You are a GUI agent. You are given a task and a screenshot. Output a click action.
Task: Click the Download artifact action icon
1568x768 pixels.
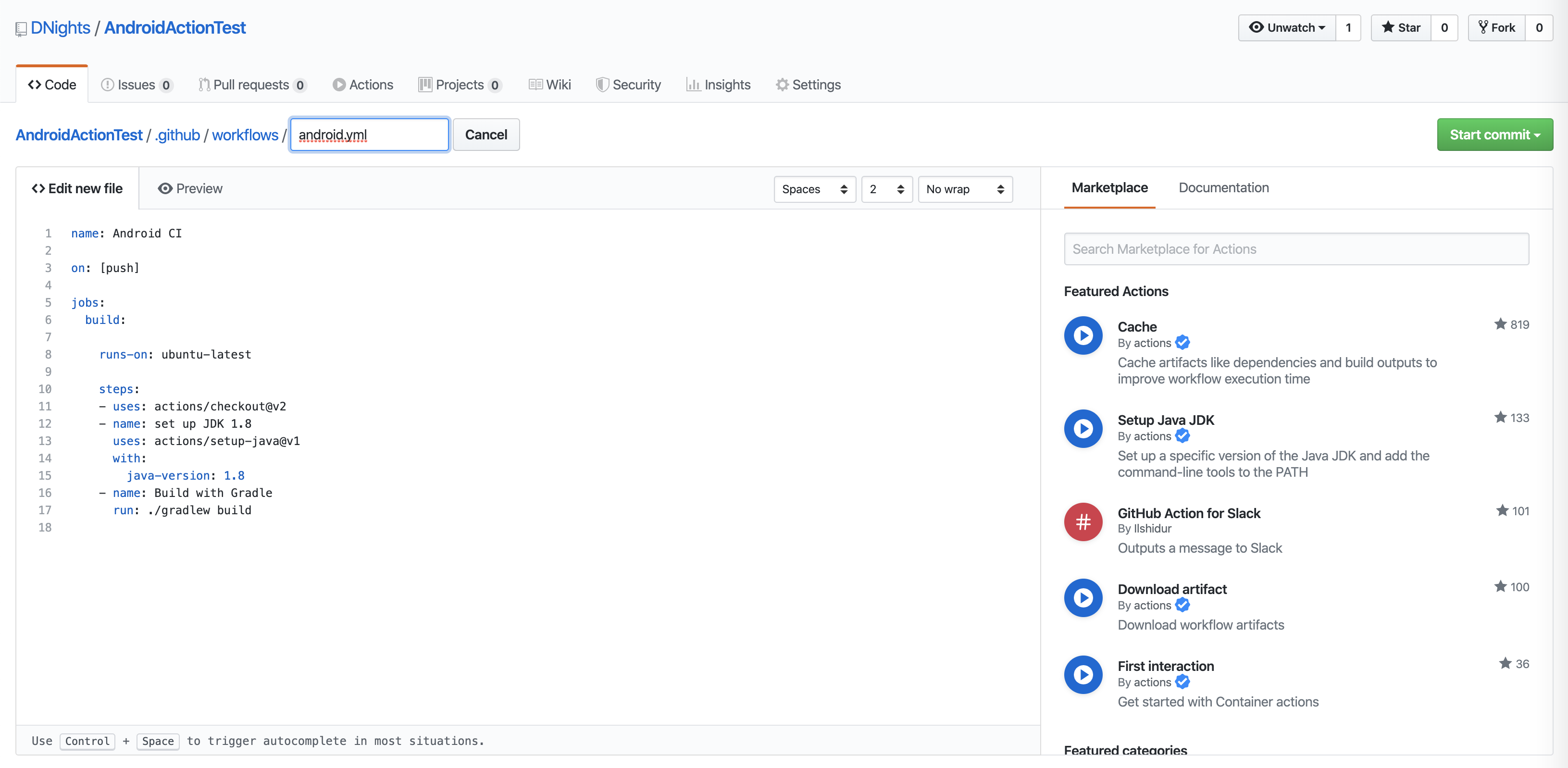[x=1083, y=598]
